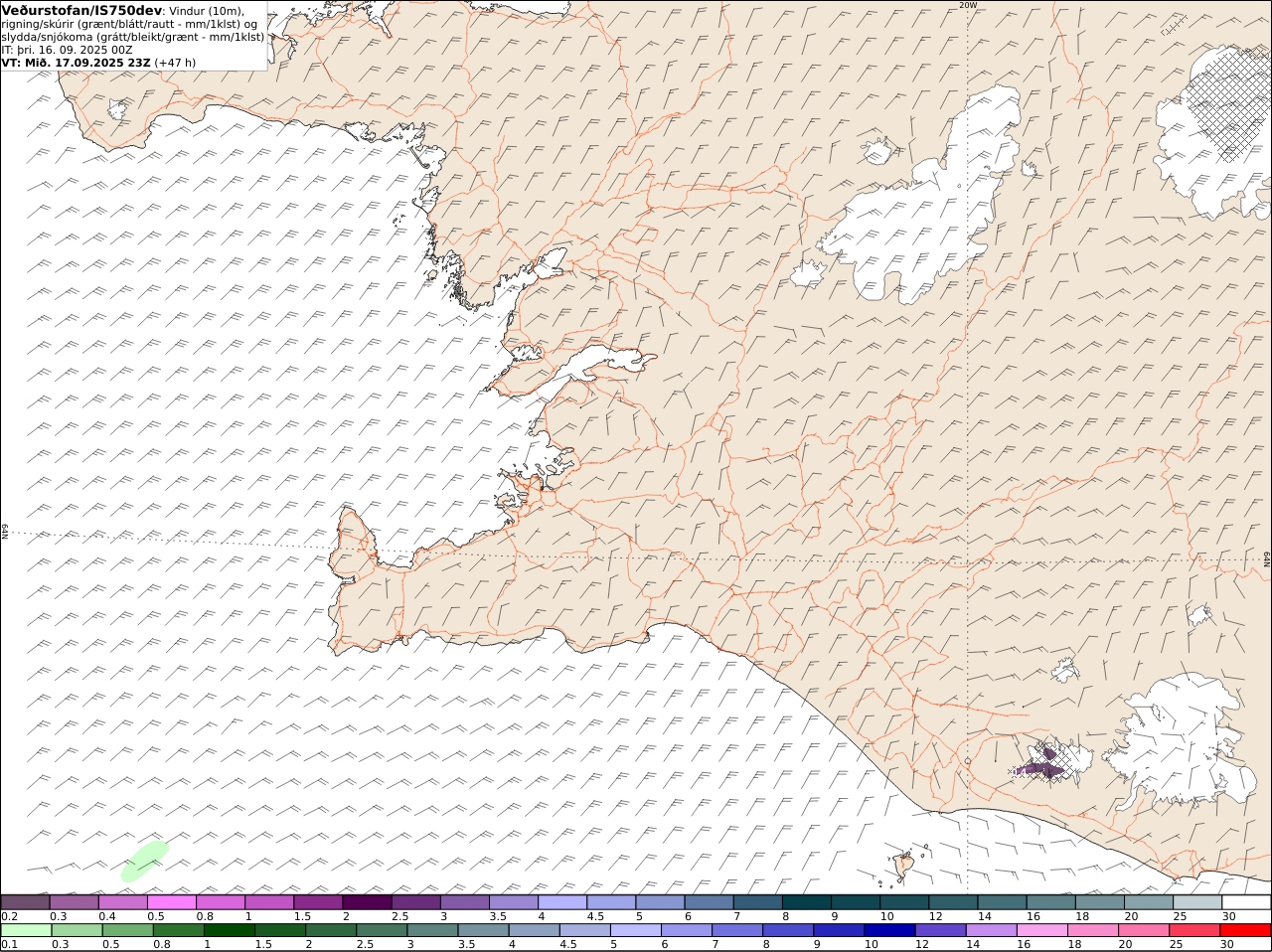Select the bright pink 0.5 swatch, upper scale

172,902
